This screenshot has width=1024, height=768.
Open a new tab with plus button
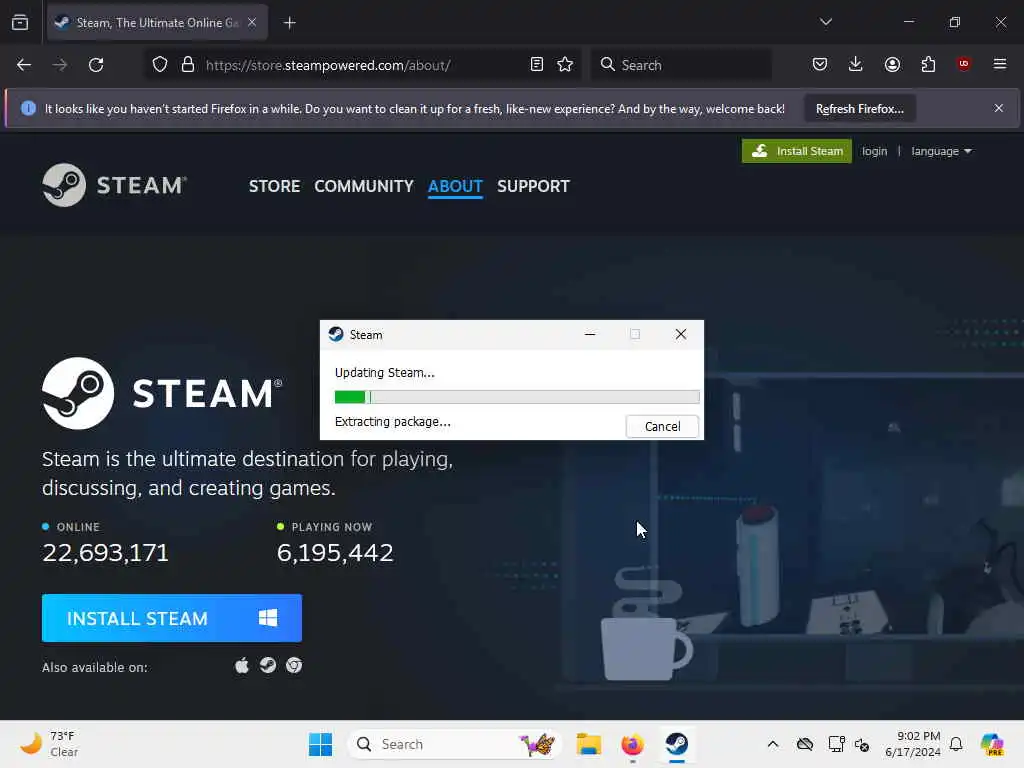[289, 23]
